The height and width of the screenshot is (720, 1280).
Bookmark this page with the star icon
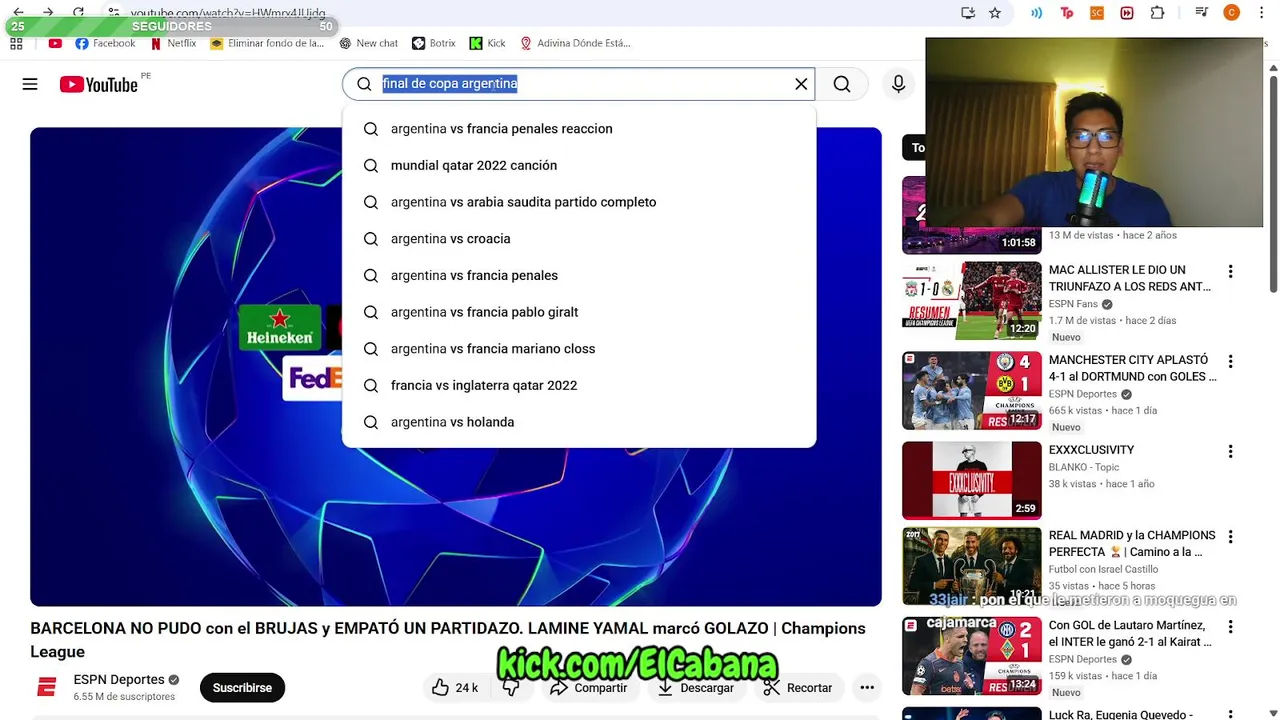pos(995,13)
